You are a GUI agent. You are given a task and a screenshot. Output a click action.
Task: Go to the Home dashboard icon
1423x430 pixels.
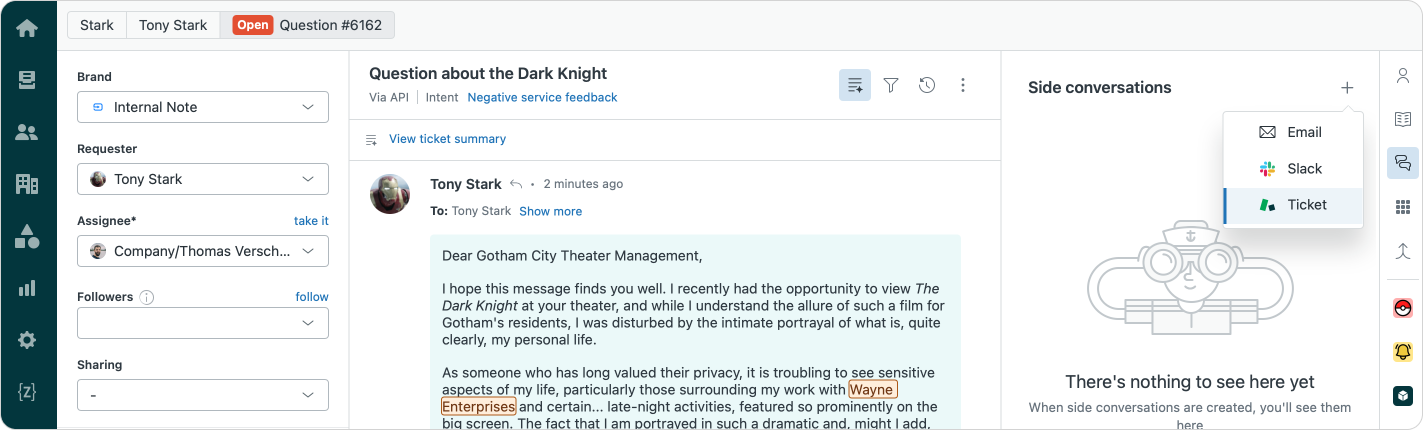coord(27,28)
